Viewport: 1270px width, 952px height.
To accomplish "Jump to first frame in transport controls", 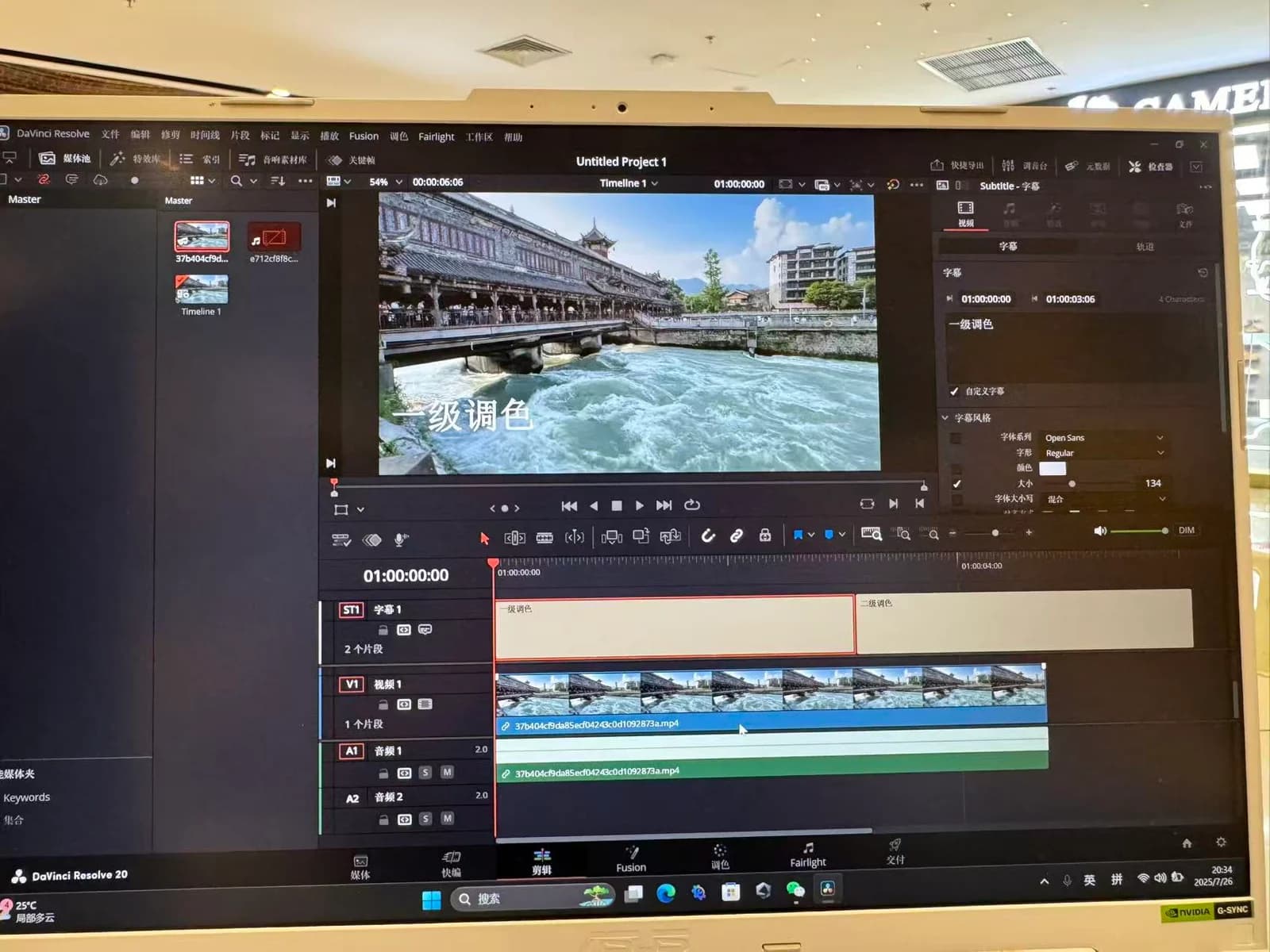I will pyautogui.click(x=569, y=505).
